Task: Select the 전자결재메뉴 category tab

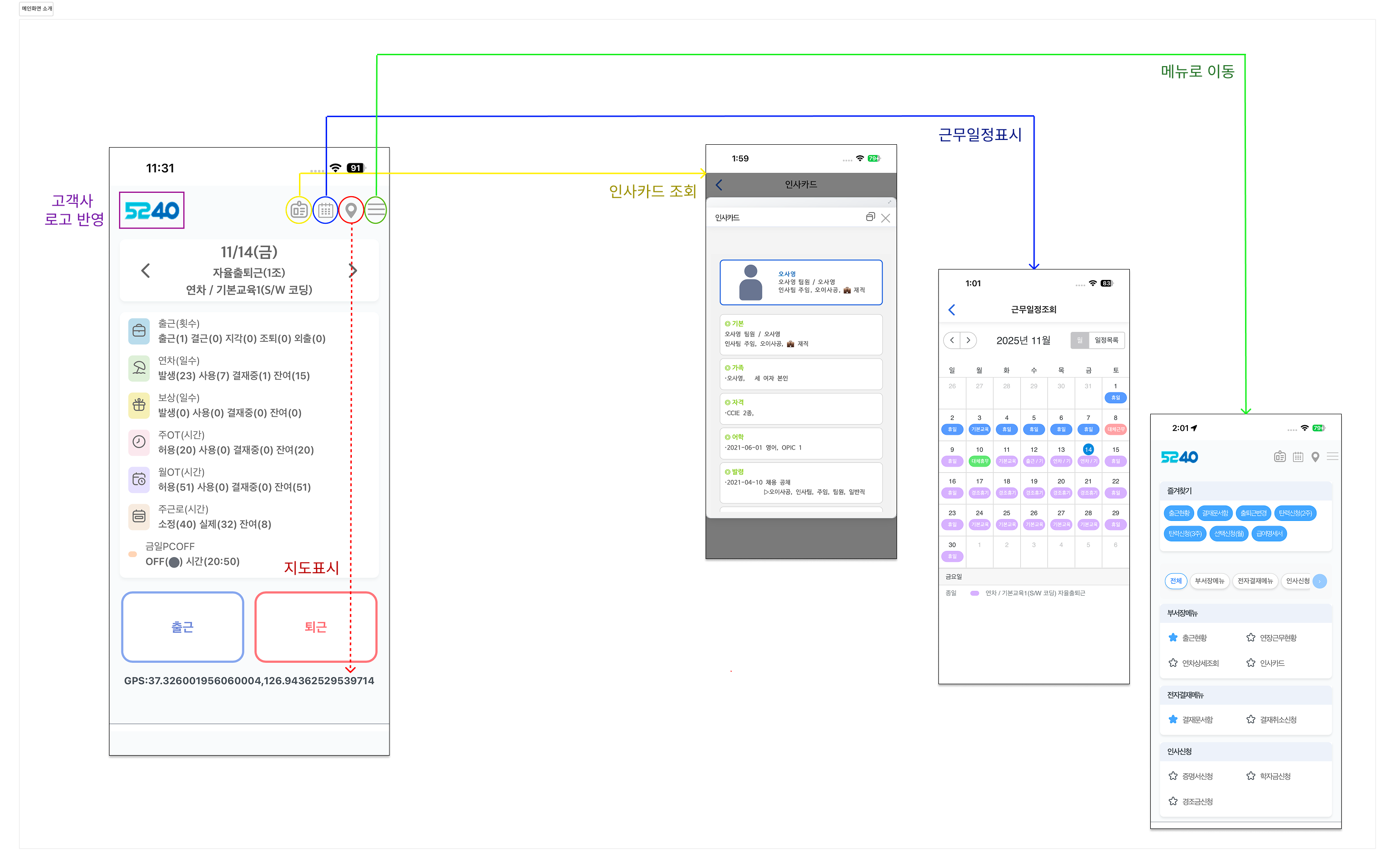Action: point(1255,581)
